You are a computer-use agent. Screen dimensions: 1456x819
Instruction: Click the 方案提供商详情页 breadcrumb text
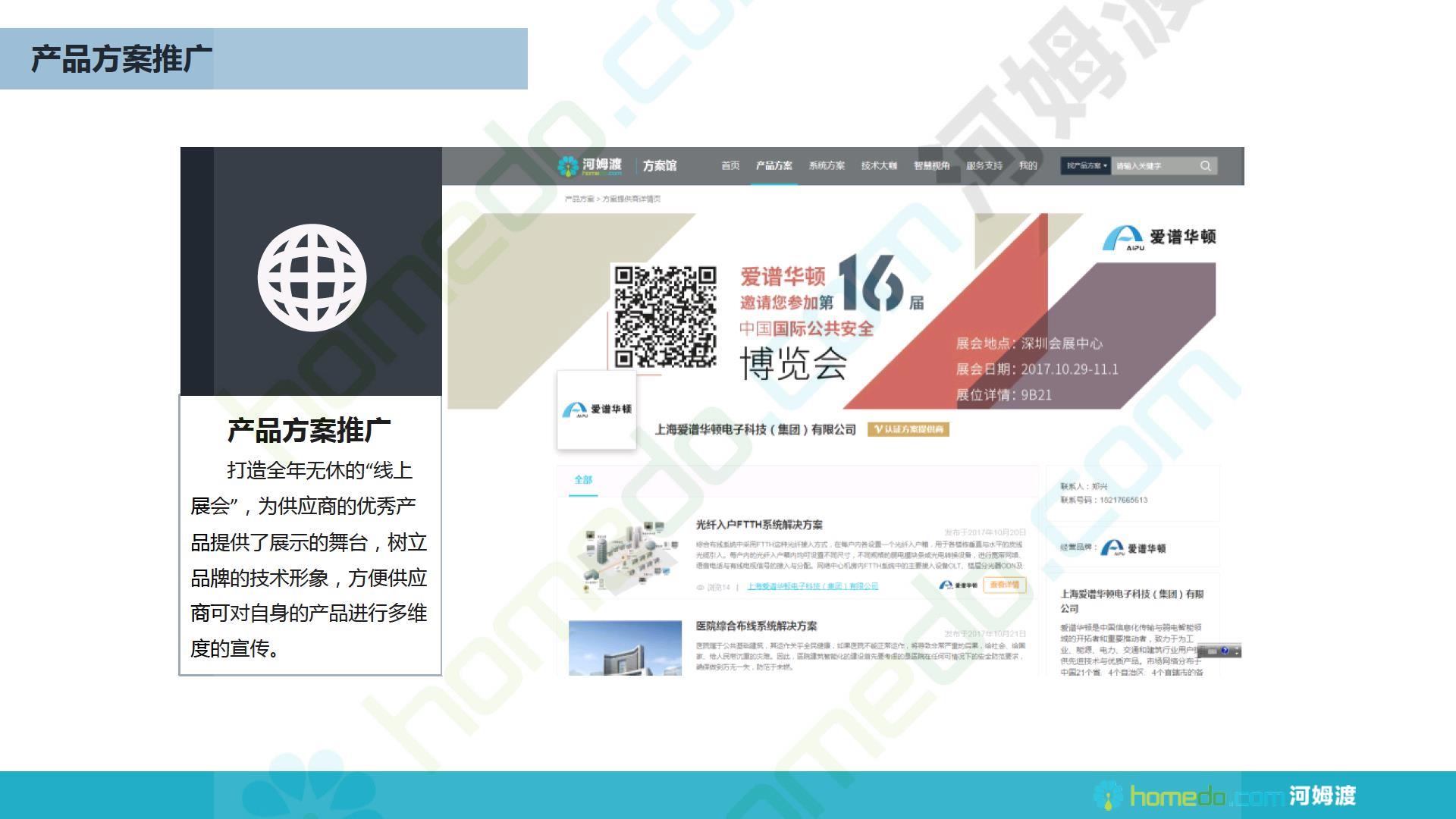(x=632, y=199)
